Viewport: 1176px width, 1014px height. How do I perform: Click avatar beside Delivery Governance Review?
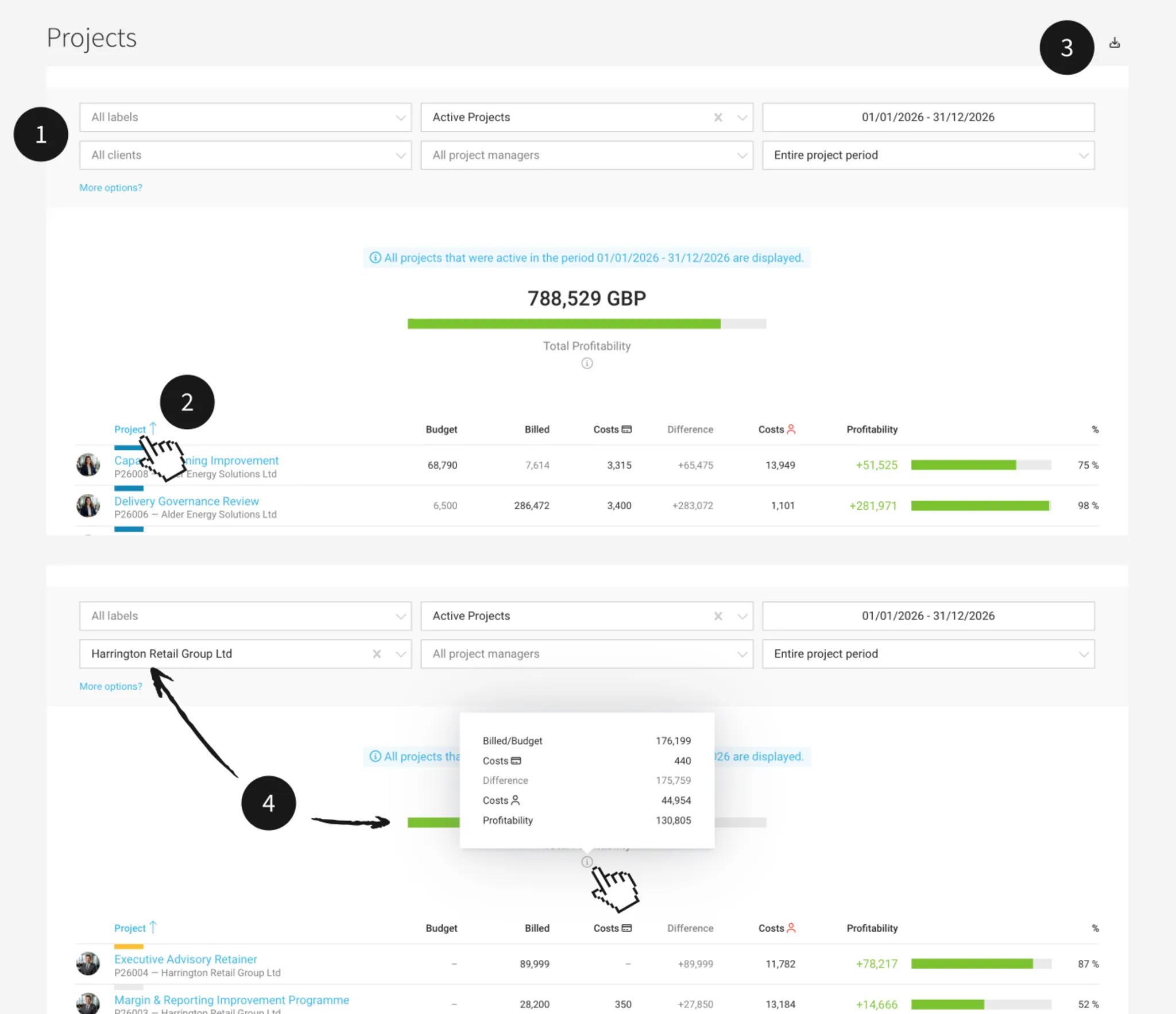88,506
